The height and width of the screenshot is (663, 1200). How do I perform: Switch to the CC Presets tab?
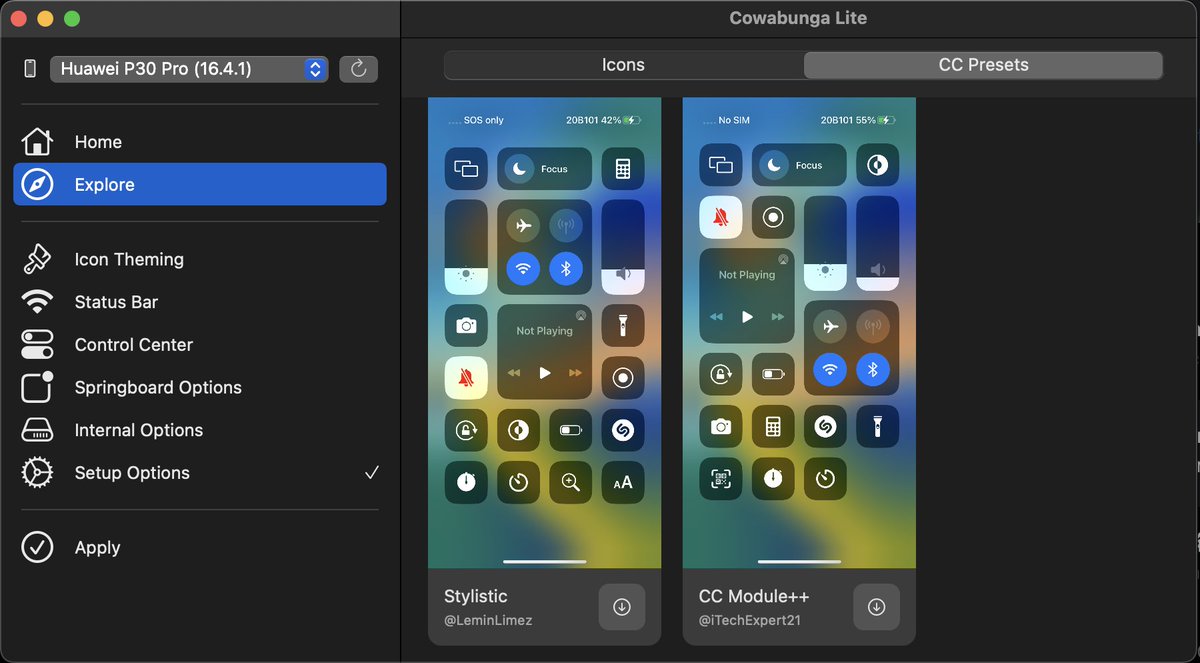(983, 65)
